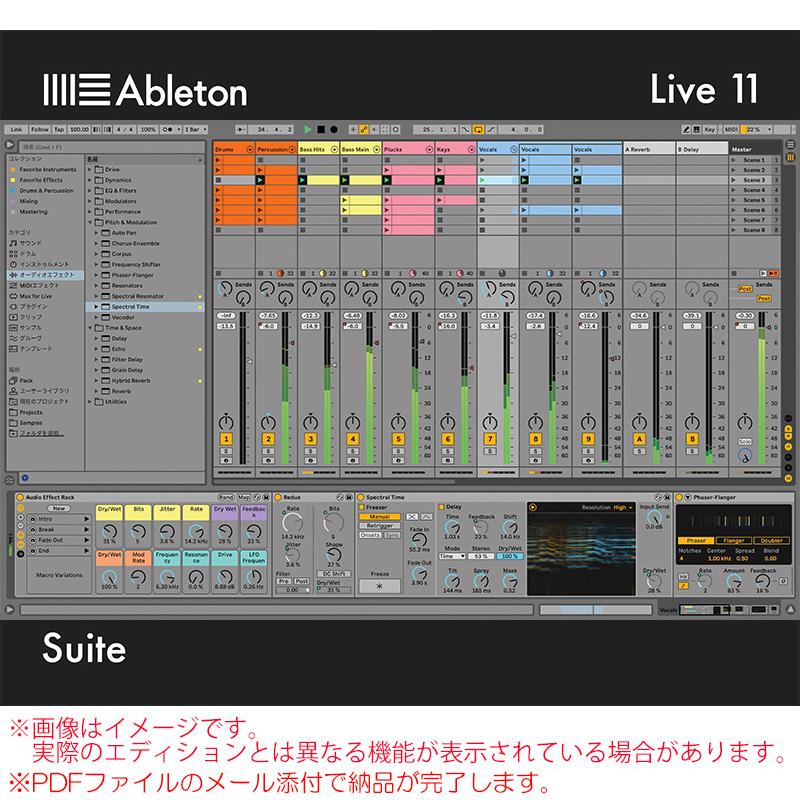Click the spectrogram play icon in Spectral Time
800x800 pixels.
[x=533, y=507]
